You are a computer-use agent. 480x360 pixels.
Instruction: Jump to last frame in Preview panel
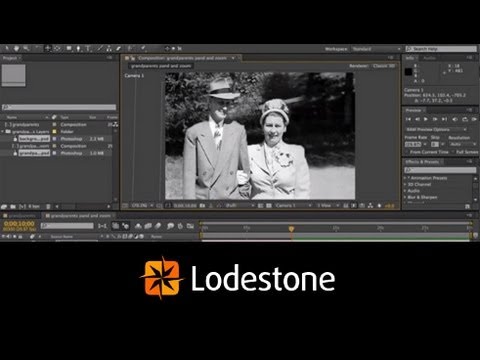coord(444,119)
